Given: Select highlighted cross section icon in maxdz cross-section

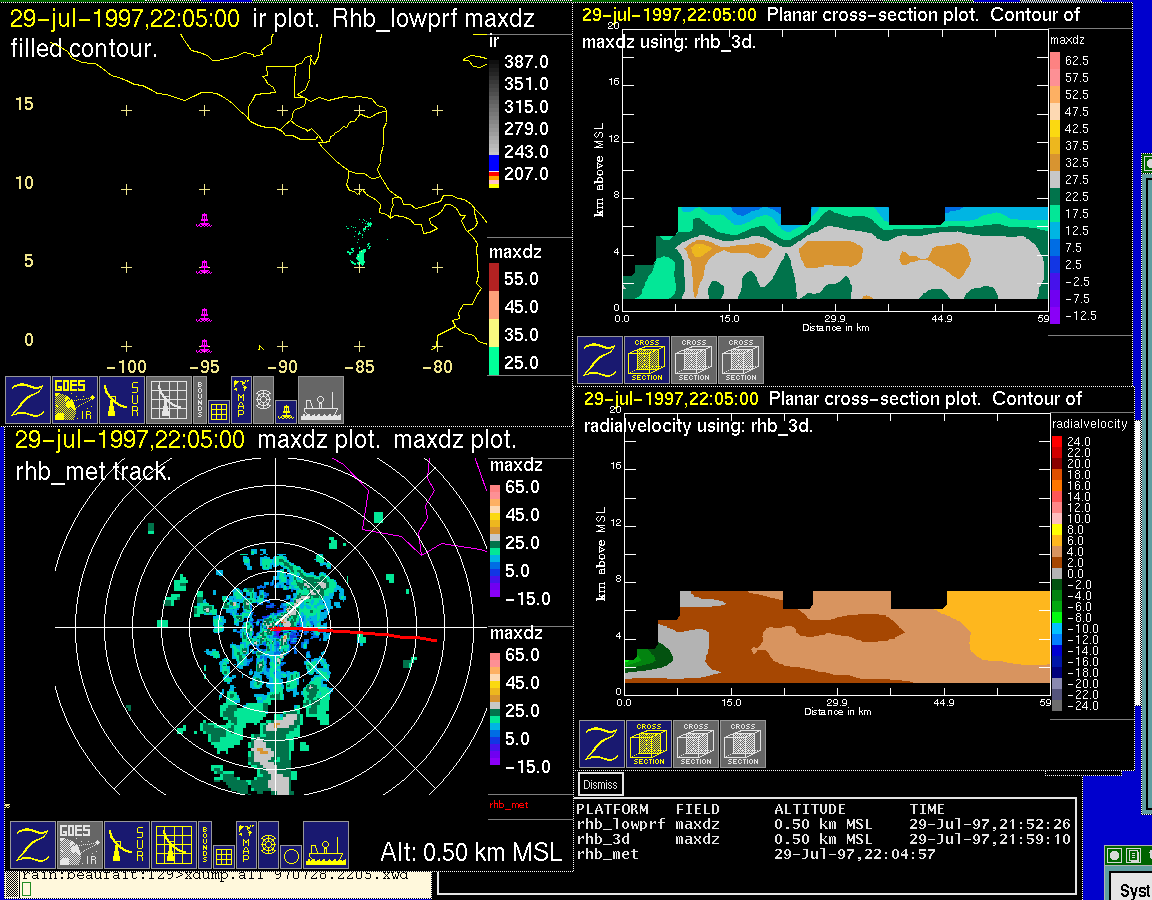Looking at the screenshot, I should (647, 360).
